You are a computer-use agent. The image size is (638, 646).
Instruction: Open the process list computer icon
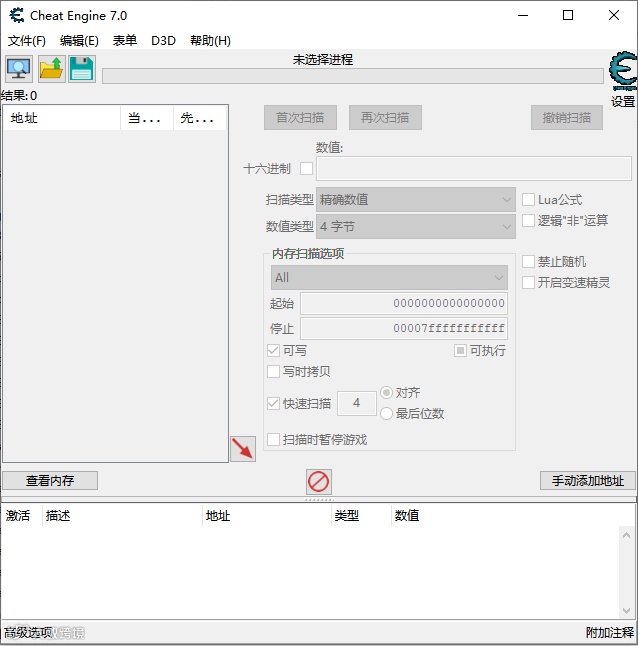click(19, 69)
